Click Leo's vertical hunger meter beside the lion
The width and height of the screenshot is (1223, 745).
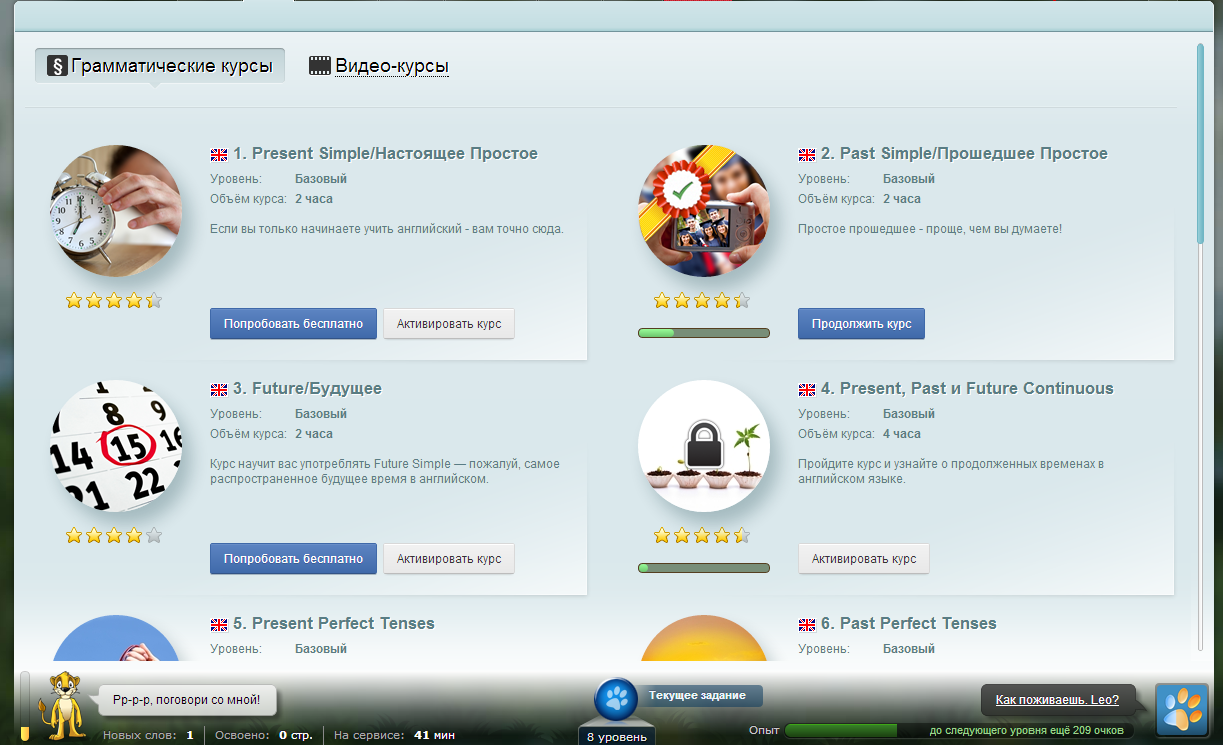pyautogui.click(x=25, y=706)
